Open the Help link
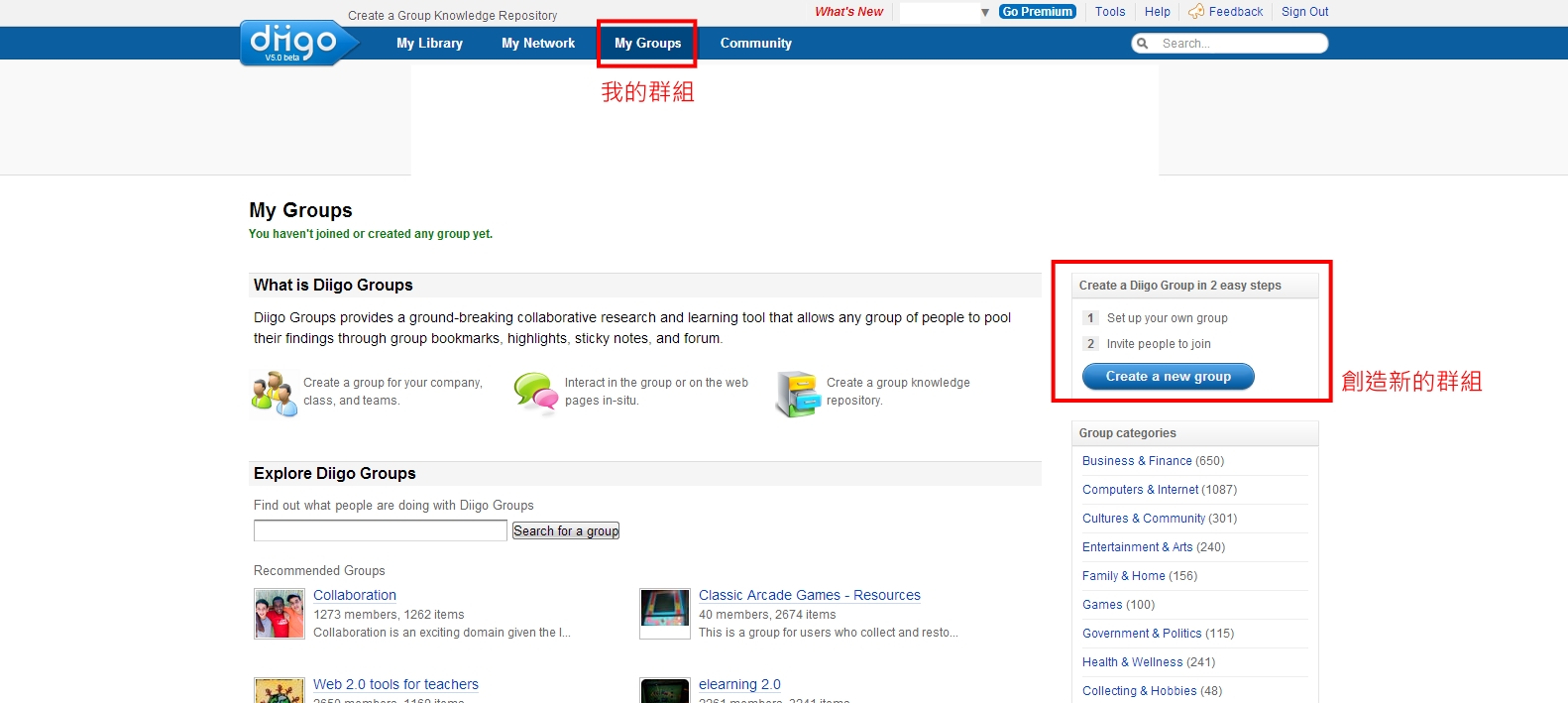 (1157, 12)
